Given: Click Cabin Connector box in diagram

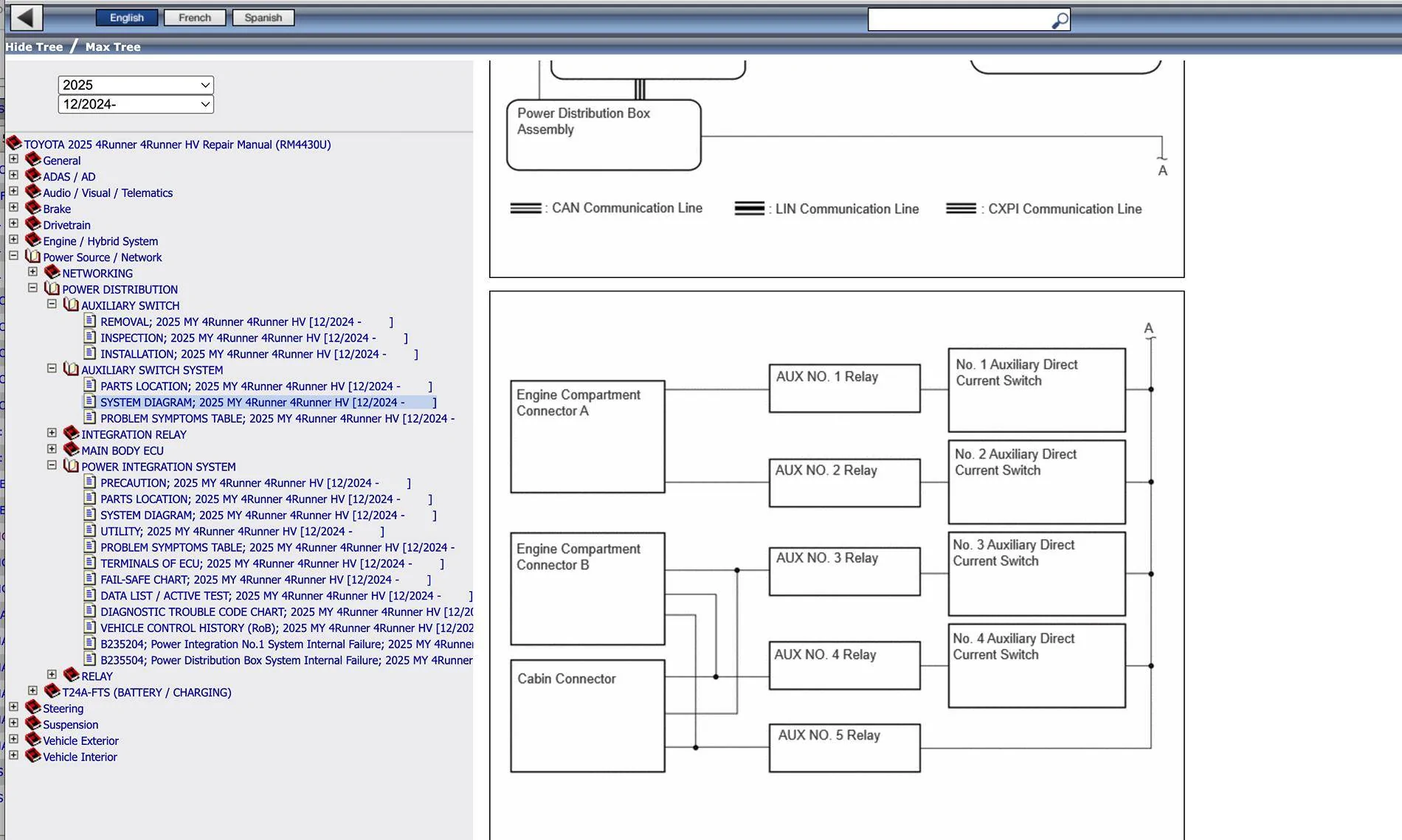Looking at the screenshot, I should (x=587, y=716).
